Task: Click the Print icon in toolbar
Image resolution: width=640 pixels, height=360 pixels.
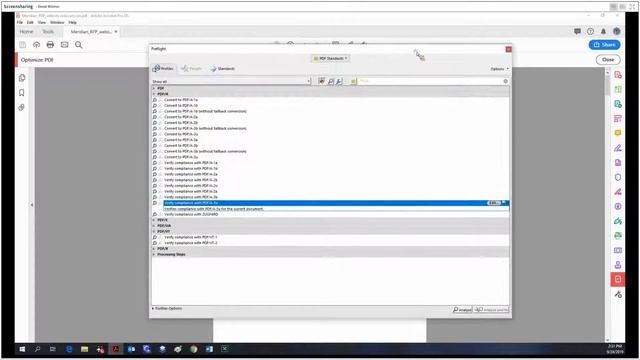Action: click(x=50, y=44)
